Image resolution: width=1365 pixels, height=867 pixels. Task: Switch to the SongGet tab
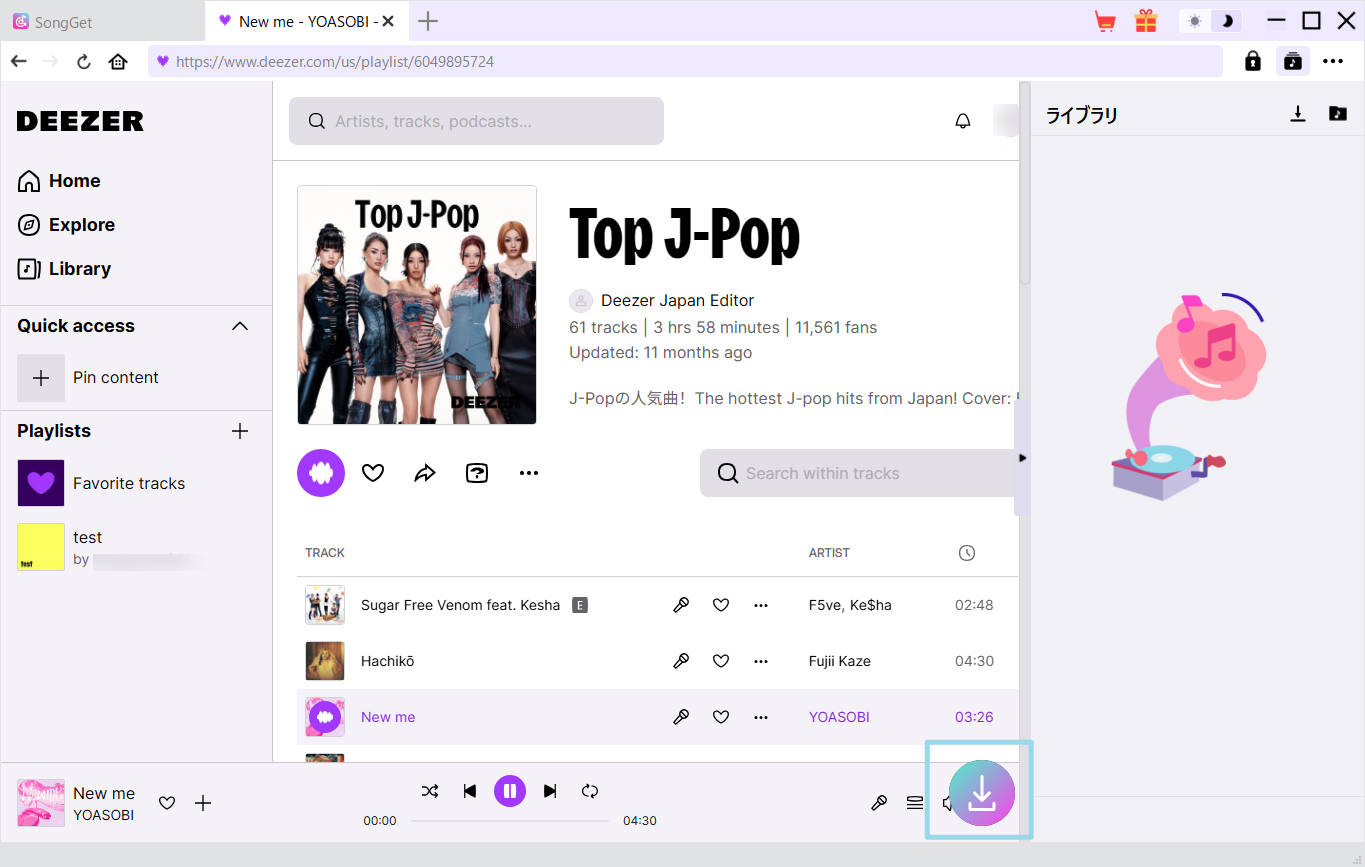tap(102, 21)
